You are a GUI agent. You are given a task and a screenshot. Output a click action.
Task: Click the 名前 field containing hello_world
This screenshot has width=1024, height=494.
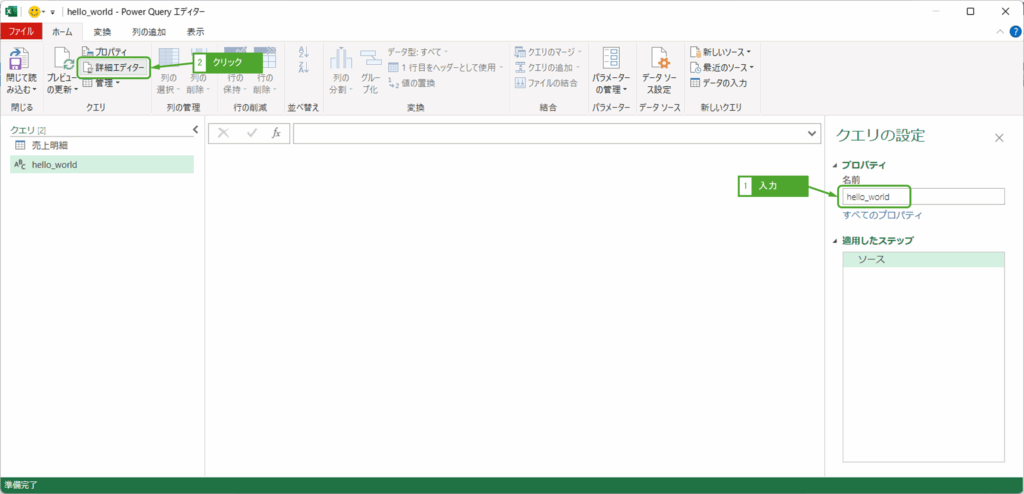(x=922, y=197)
